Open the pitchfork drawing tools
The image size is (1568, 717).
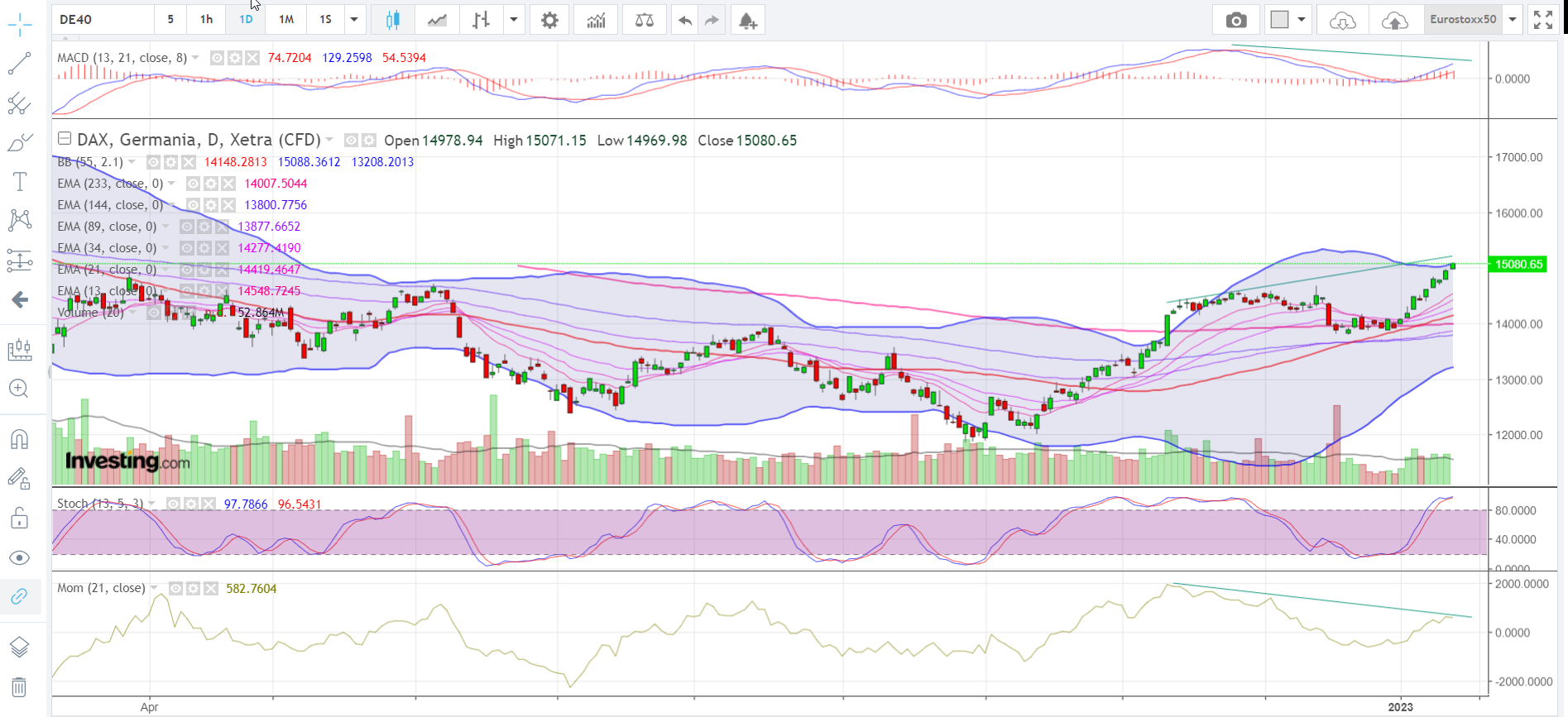pos(19,103)
